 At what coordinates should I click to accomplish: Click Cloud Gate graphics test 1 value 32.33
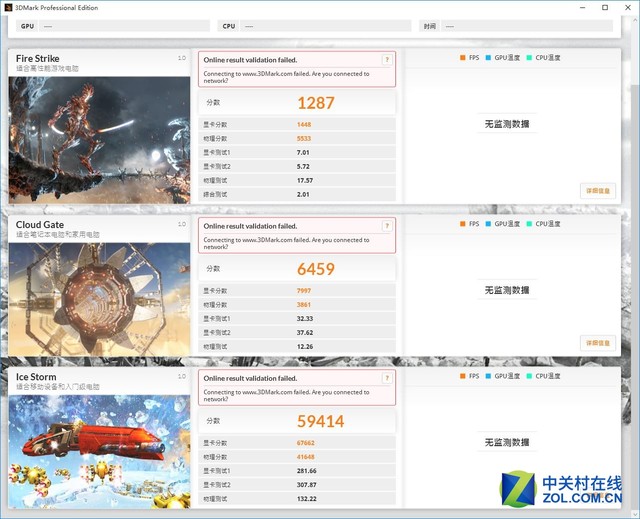tap(305, 319)
